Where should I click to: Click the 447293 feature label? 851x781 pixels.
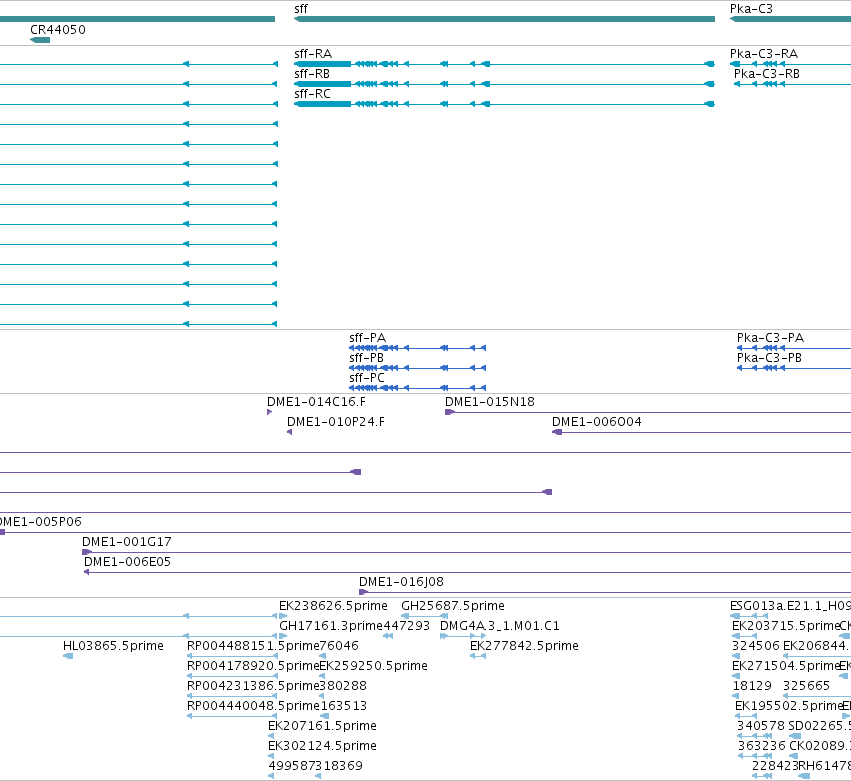407,626
